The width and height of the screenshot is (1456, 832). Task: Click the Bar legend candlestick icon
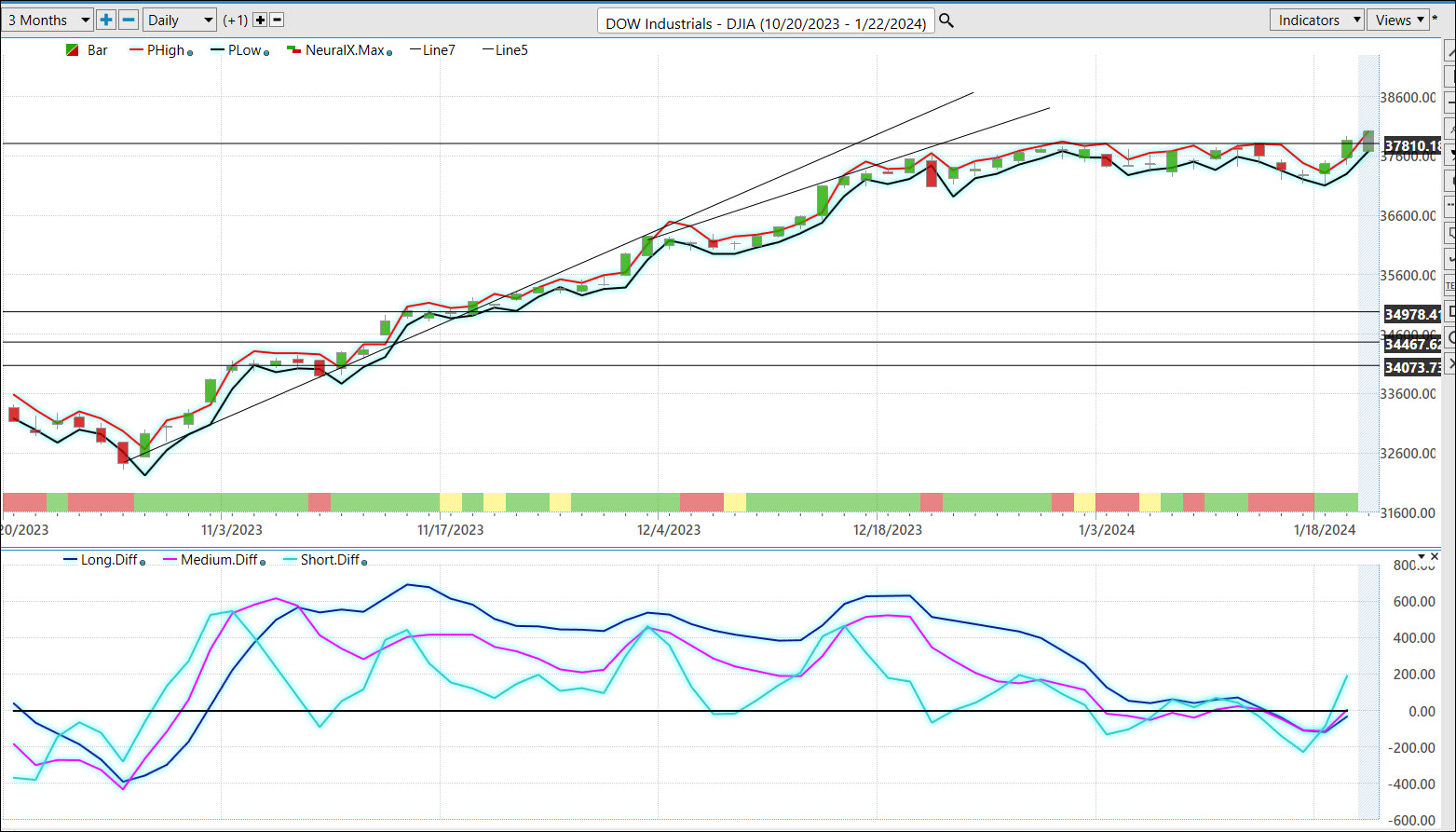coord(73,50)
